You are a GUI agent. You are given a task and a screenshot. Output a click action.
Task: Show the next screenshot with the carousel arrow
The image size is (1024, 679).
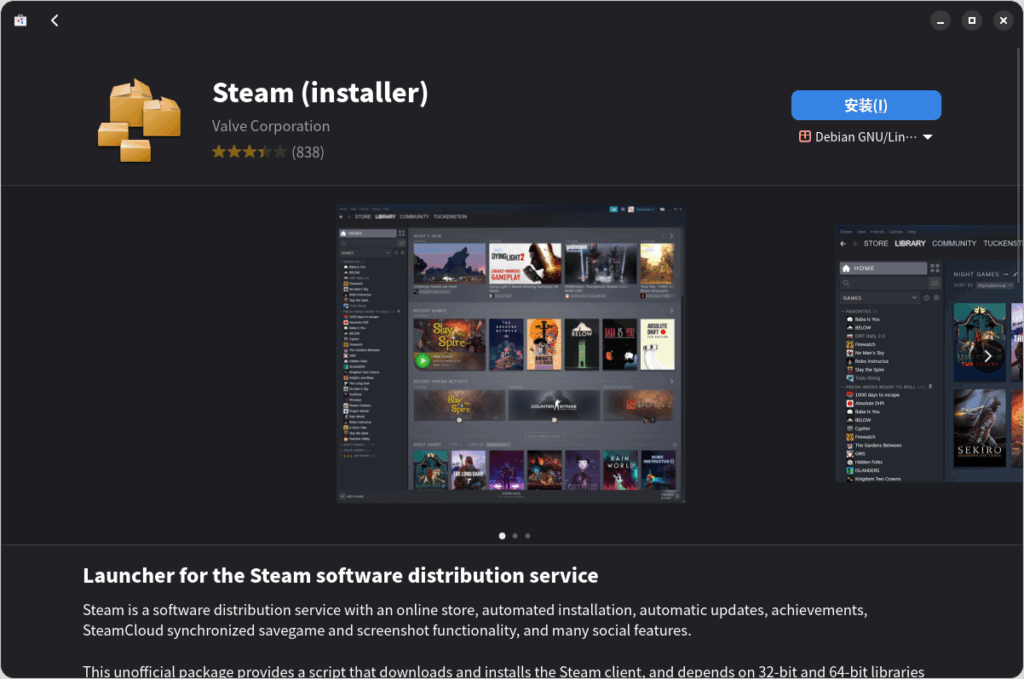pyautogui.click(x=987, y=356)
